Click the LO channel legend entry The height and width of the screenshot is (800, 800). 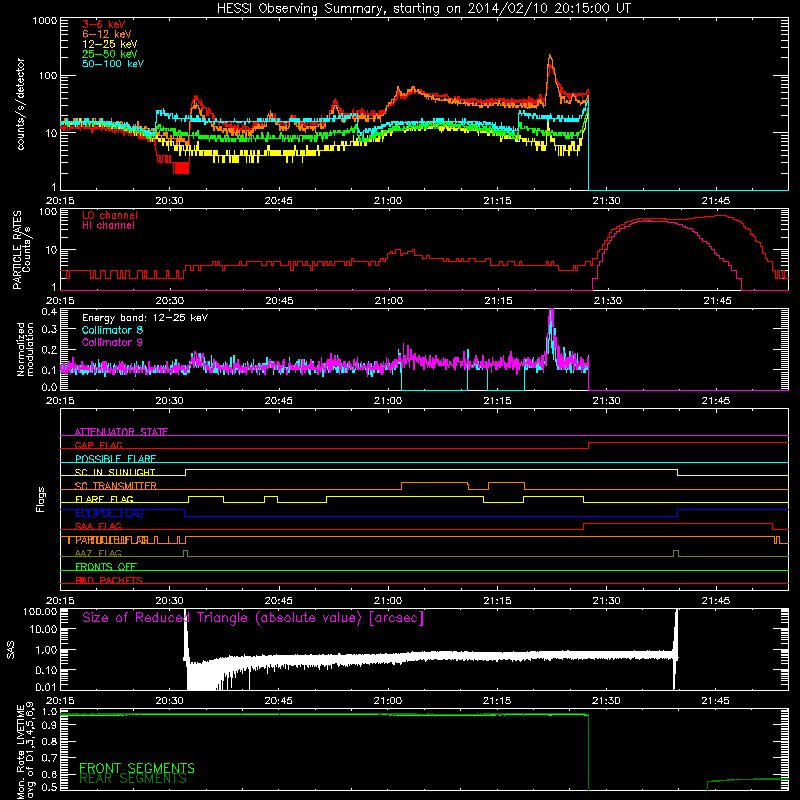coord(110,215)
